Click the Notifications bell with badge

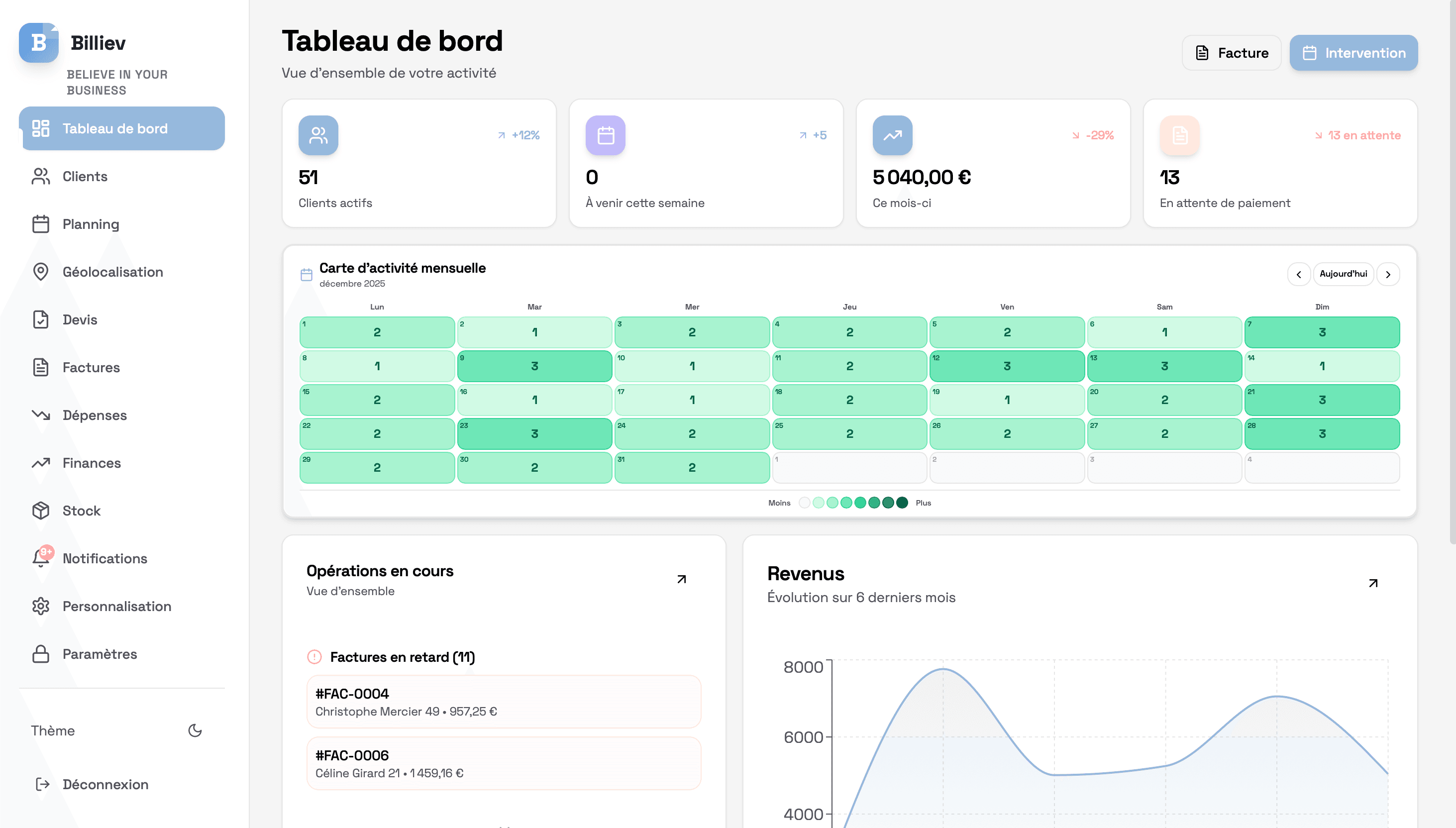(x=41, y=558)
